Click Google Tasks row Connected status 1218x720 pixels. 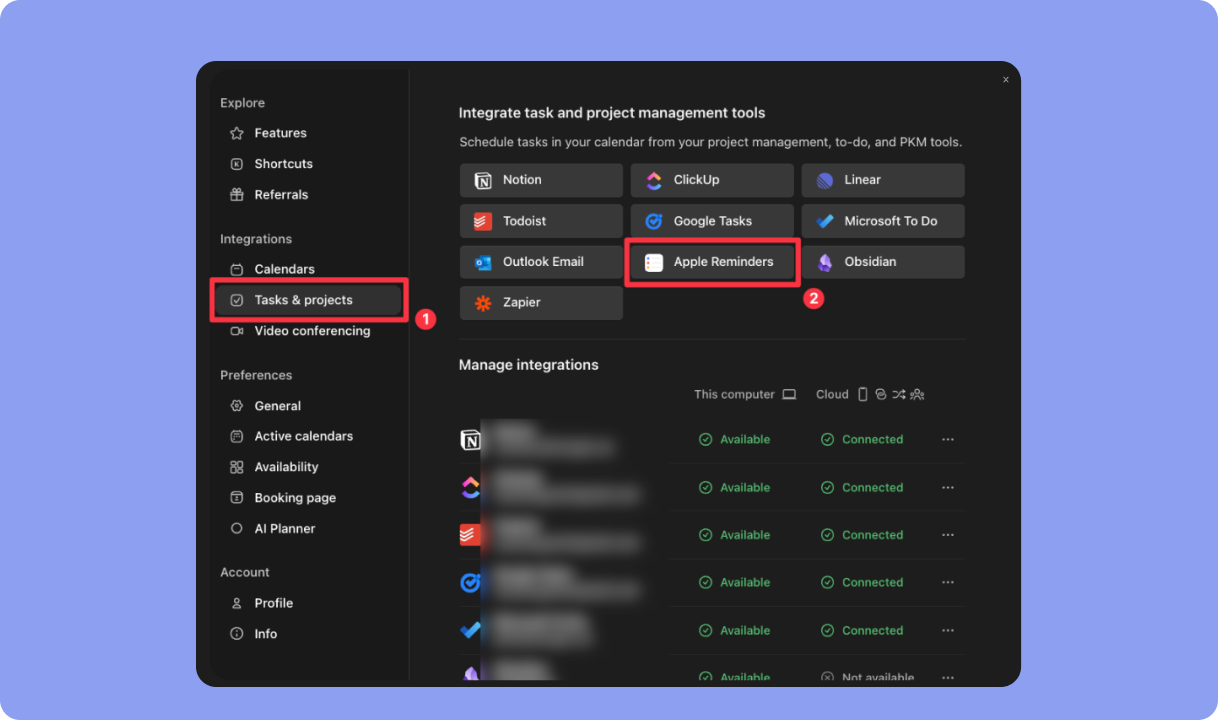[862, 582]
